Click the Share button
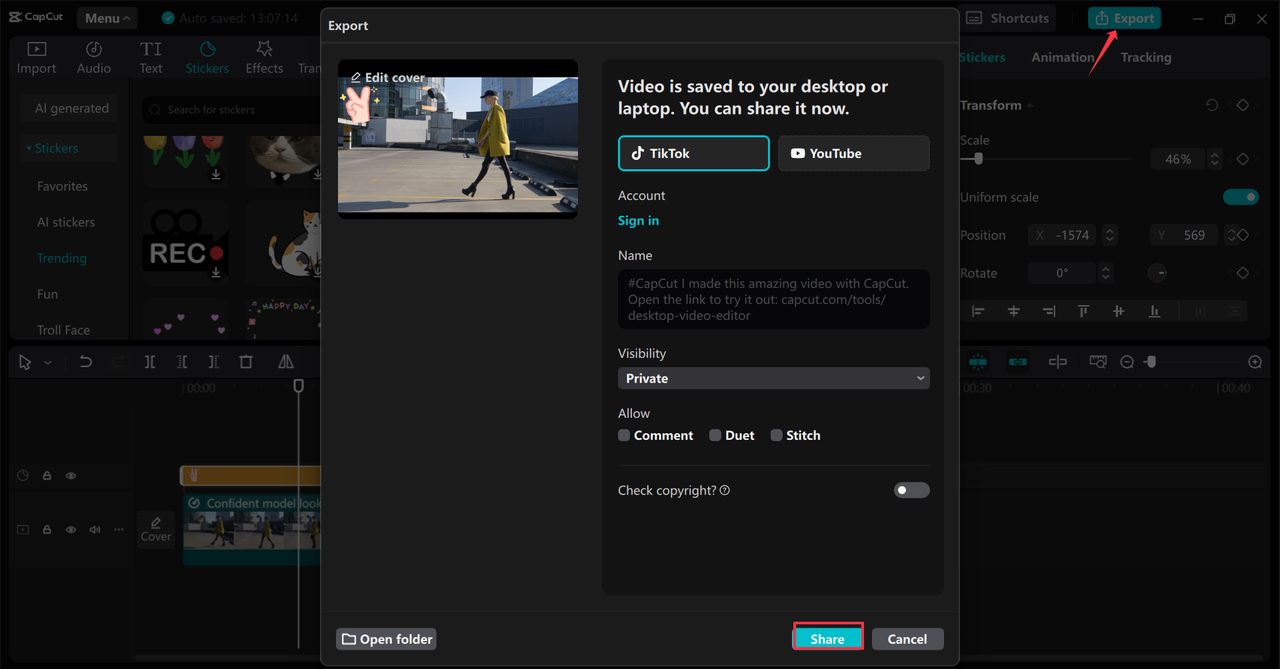The height and width of the screenshot is (669, 1280). click(828, 638)
